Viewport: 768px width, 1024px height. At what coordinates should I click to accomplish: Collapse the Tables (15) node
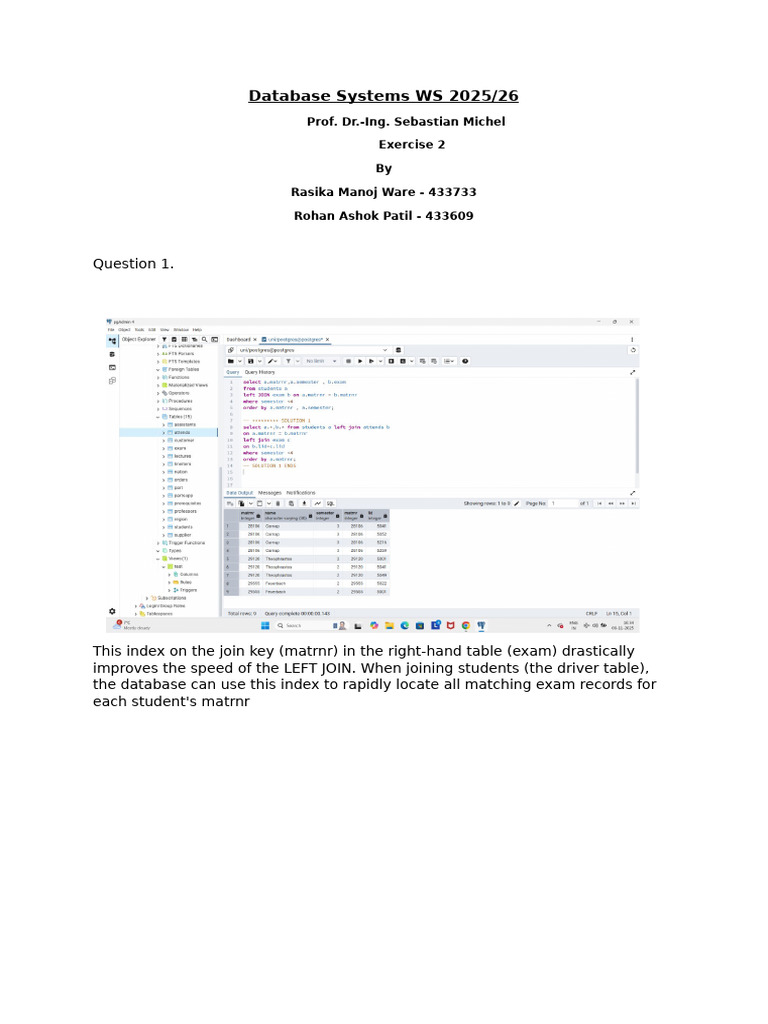tap(158, 417)
